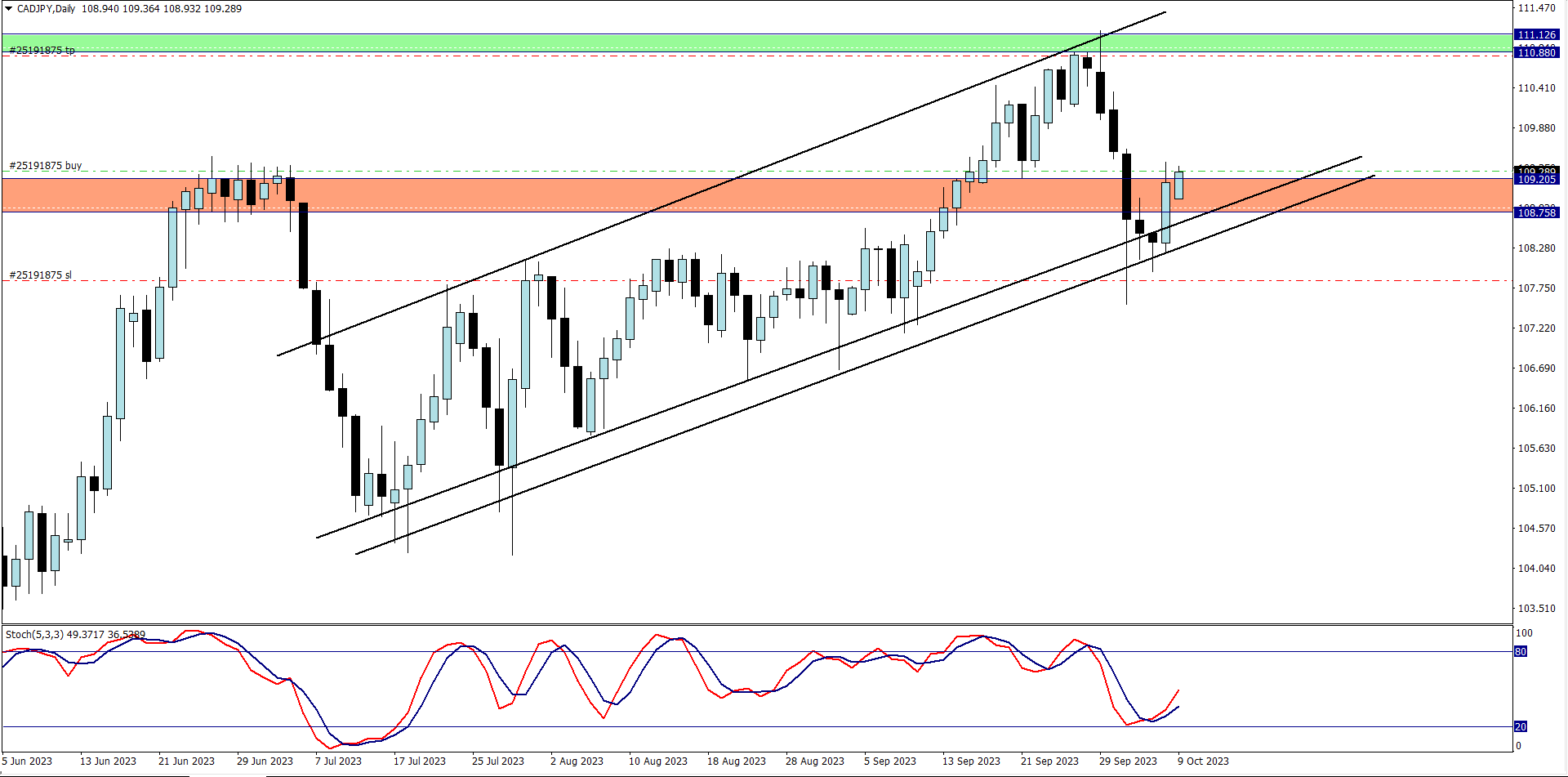Click the 111.470 price scale value
Screen dimensions: 1568x777
pos(1536,8)
